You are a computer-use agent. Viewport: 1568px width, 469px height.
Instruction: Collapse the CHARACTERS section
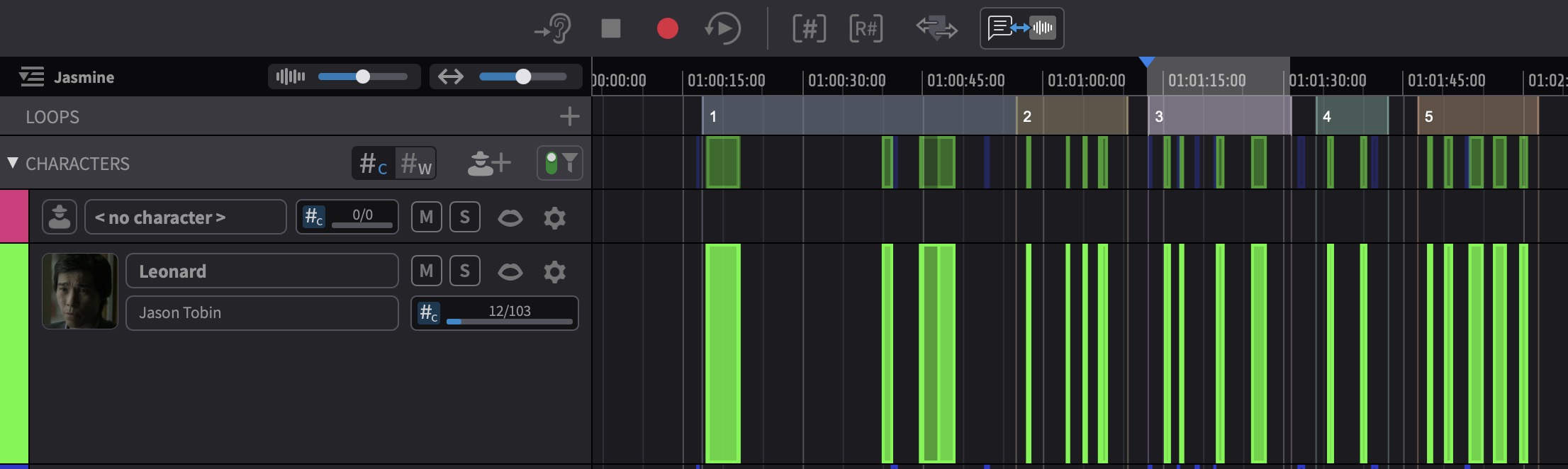(13, 163)
